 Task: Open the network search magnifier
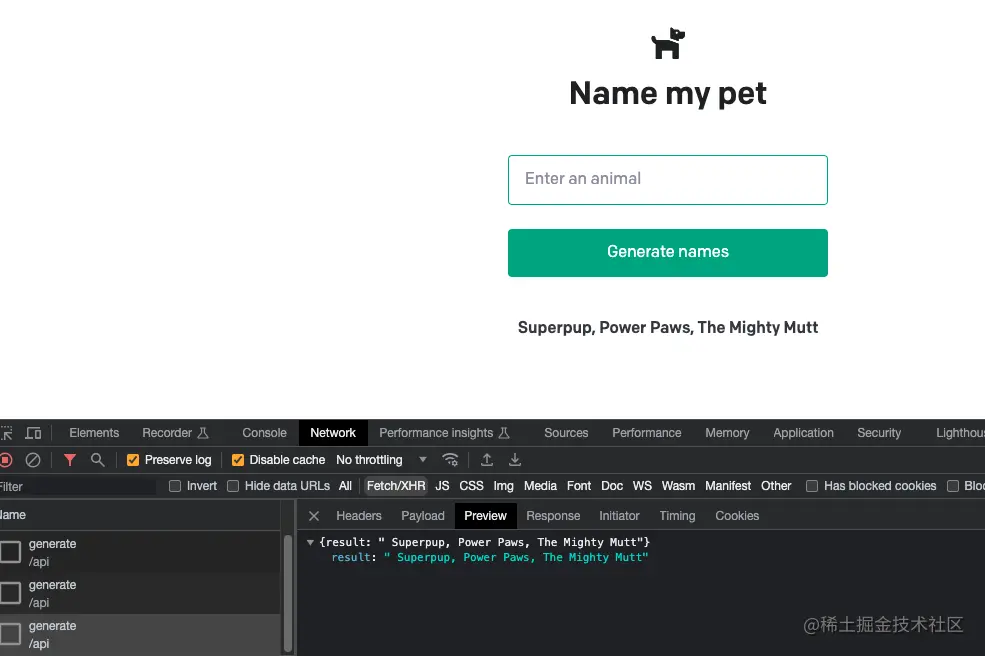[98, 460]
